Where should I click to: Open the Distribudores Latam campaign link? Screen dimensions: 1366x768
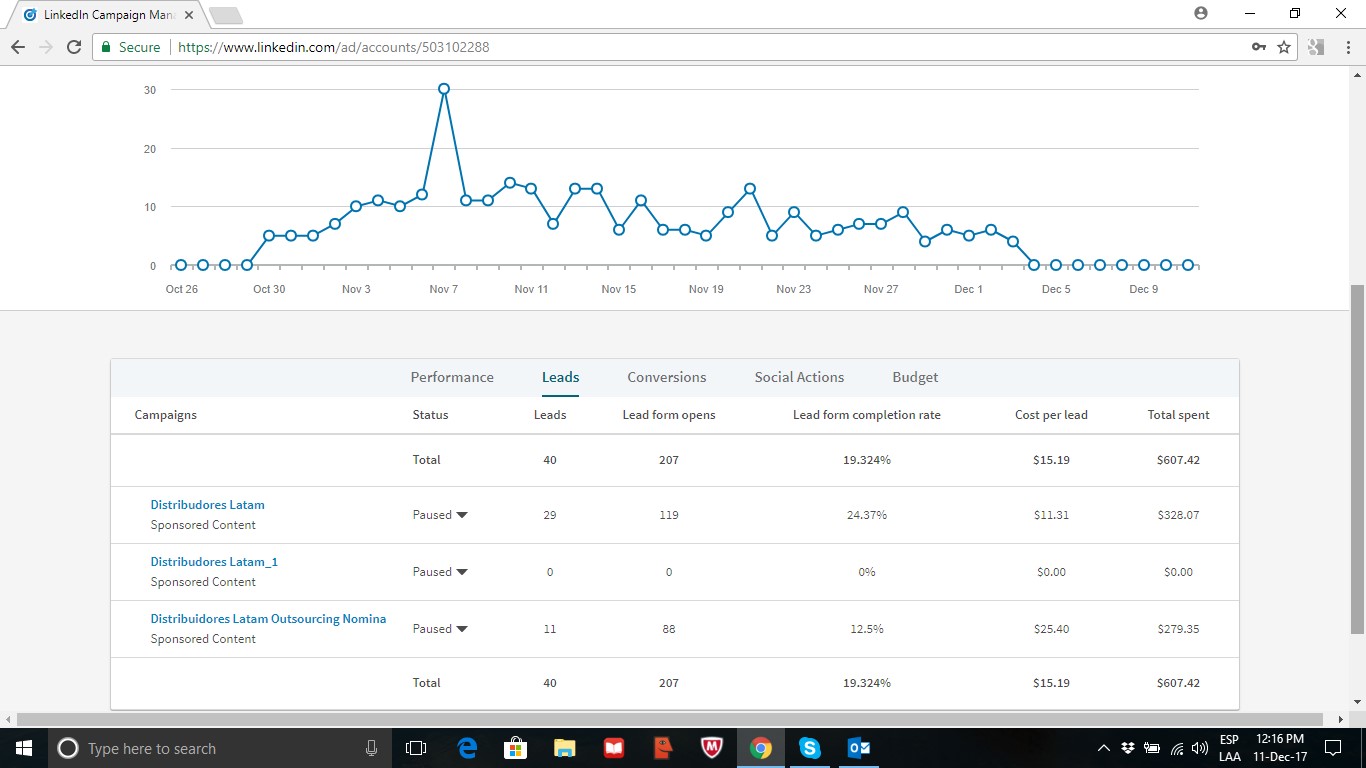pos(207,505)
